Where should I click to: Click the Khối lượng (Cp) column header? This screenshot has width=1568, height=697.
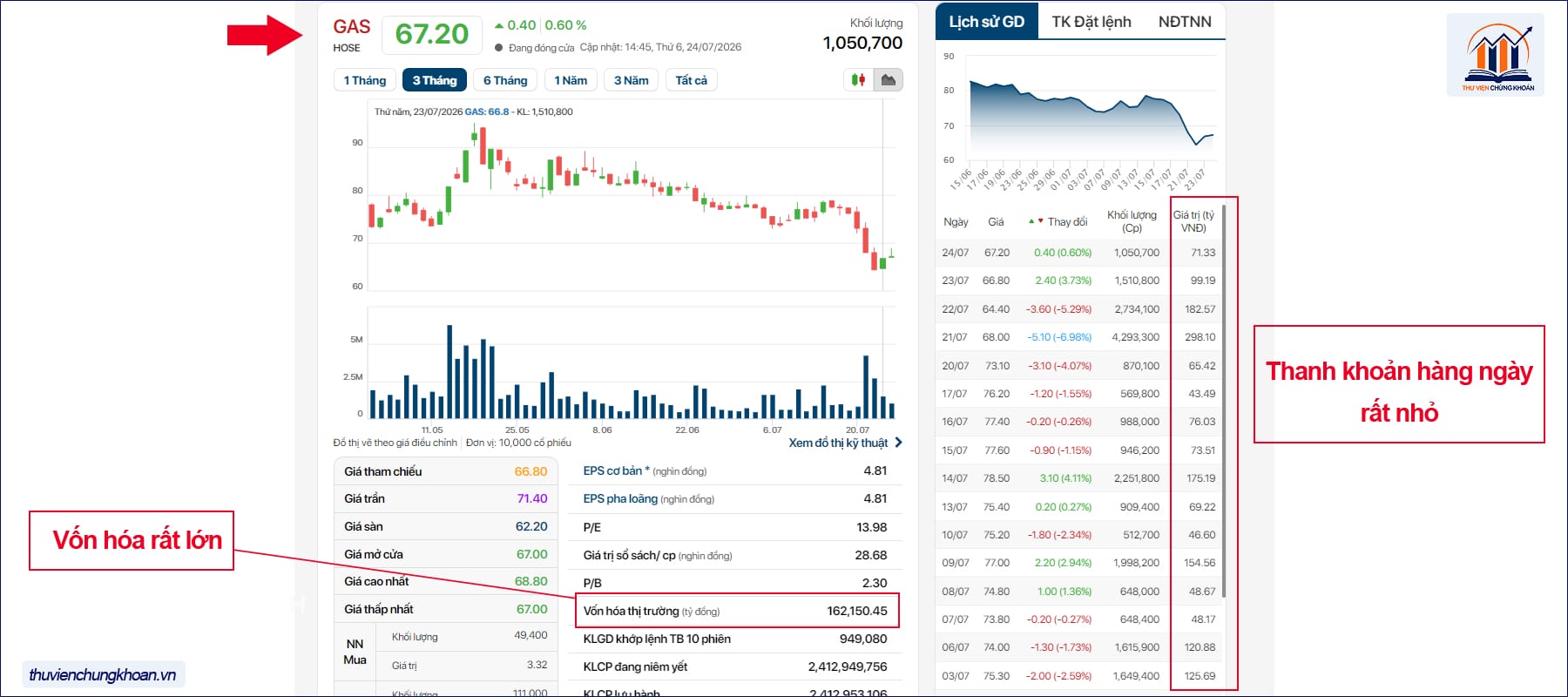coord(1132,221)
